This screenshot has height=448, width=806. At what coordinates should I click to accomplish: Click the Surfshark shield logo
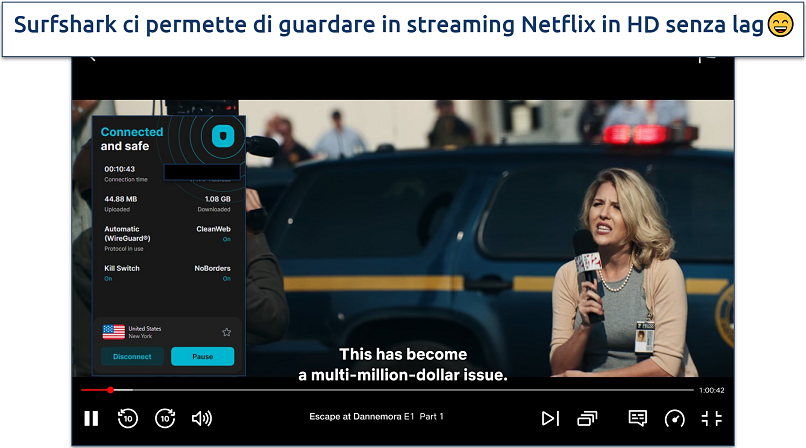pyautogui.click(x=223, y=134)
